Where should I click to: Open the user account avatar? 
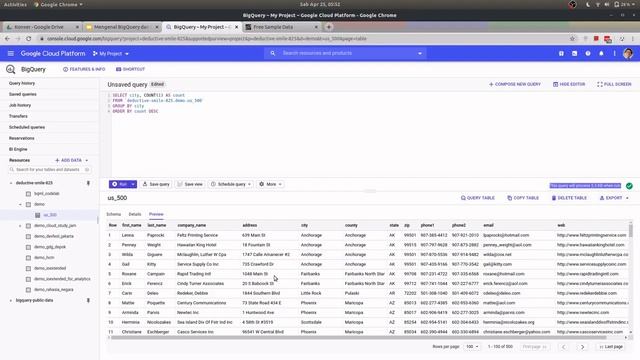click(628, 53)
